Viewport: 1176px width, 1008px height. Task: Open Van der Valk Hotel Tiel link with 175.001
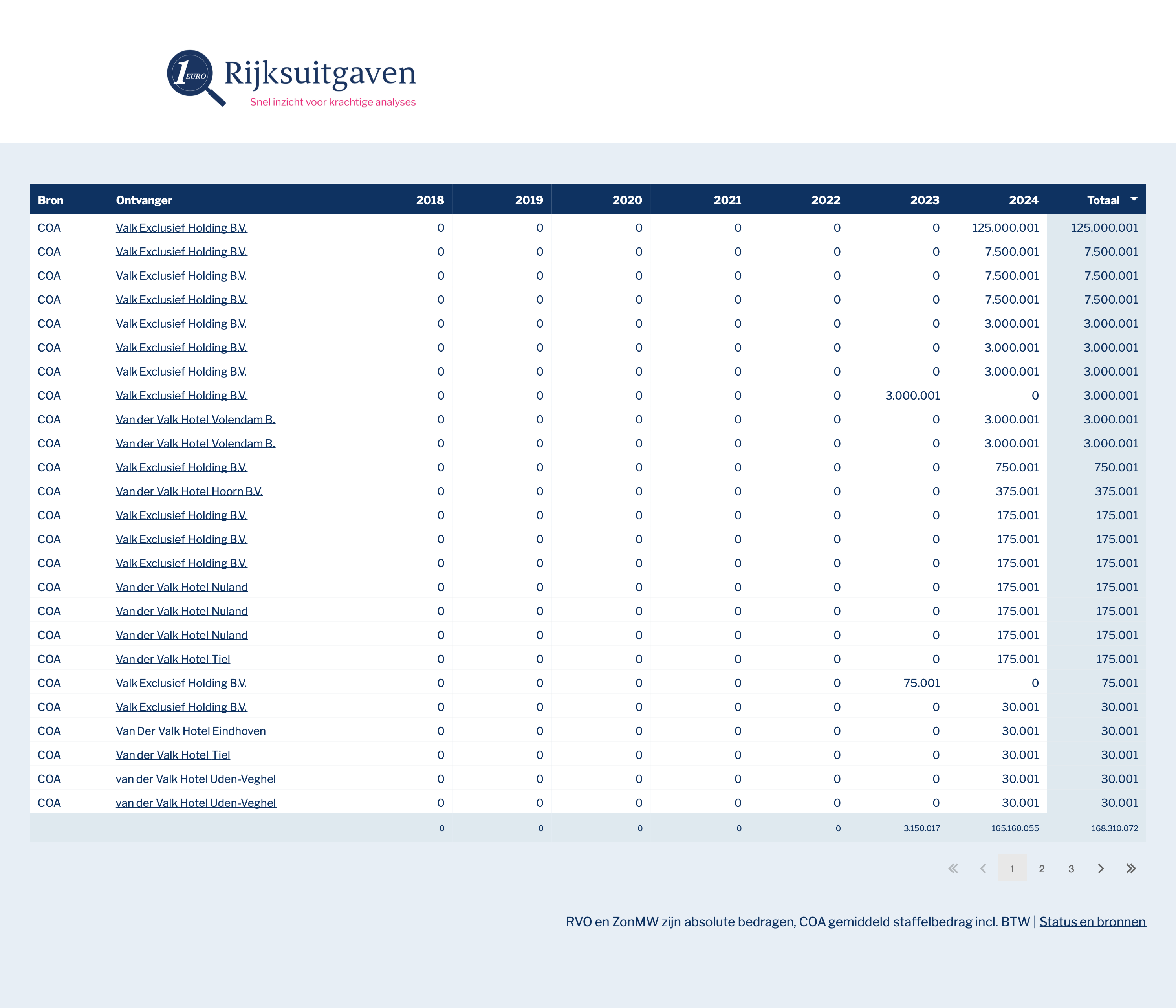point(172,660)
